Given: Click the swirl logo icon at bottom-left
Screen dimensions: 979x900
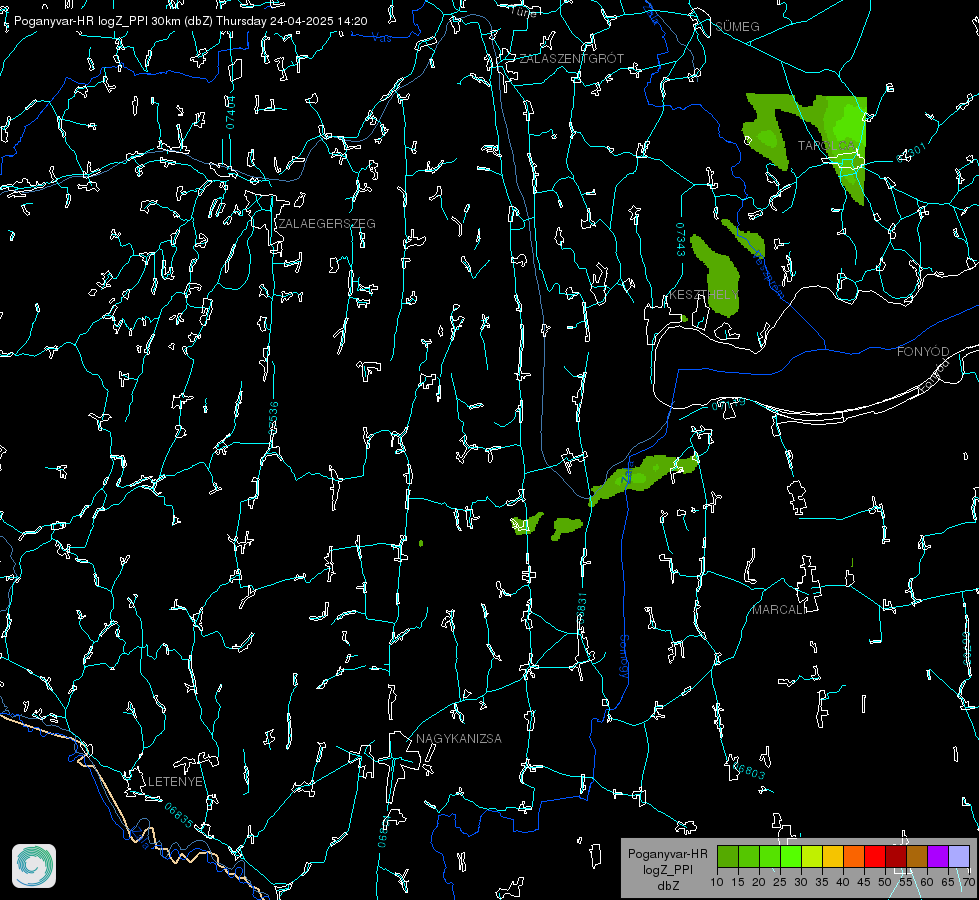Looking at the screenshot, I should [x=34, y=866].
